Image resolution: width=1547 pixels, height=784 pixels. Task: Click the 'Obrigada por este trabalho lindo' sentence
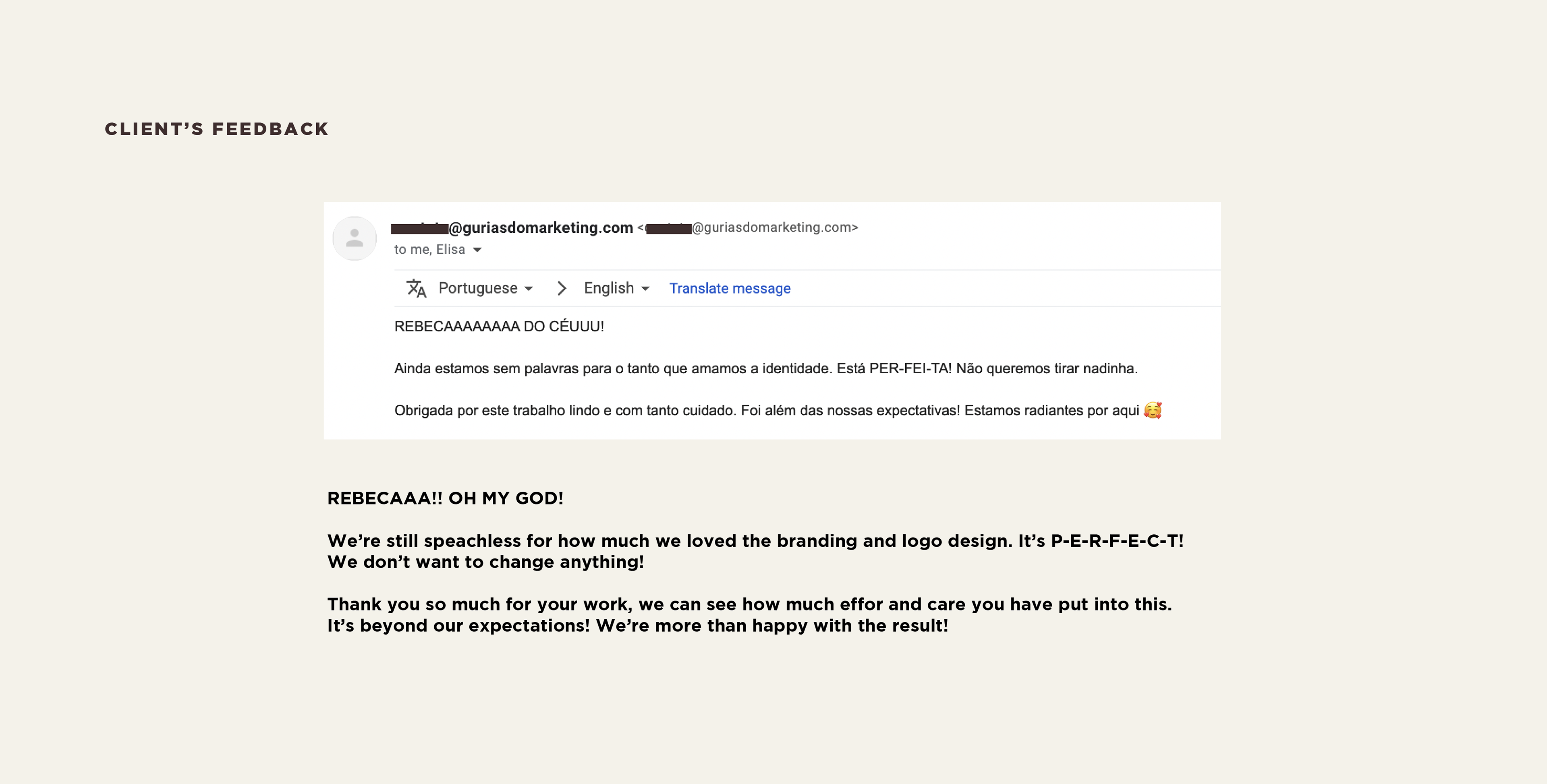click(766, 410)
